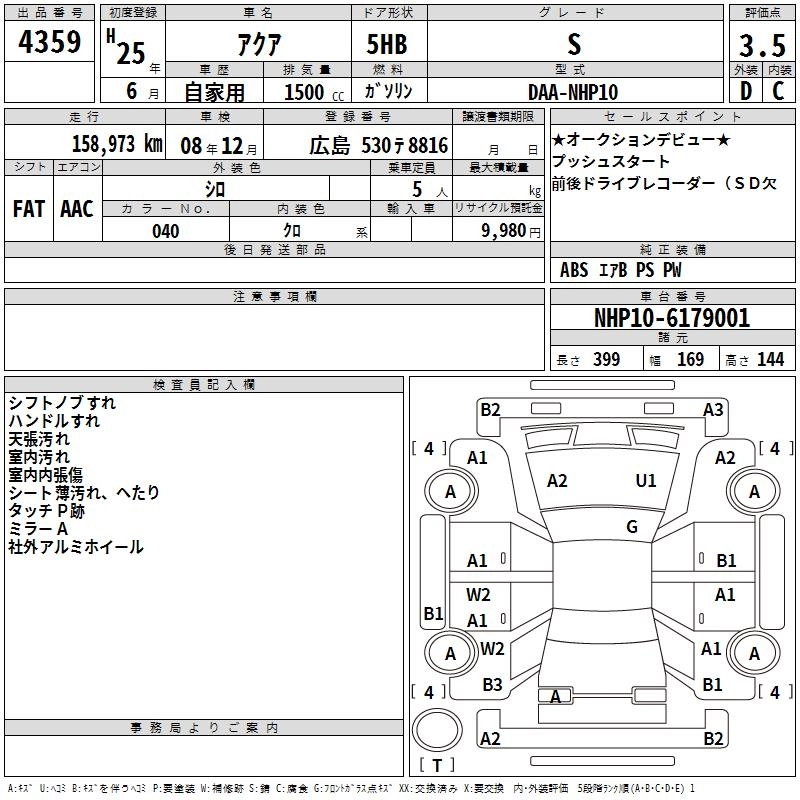Click the vehicle history value 自家用
This screenshot has width=800, height=800.
coord(214,92)
